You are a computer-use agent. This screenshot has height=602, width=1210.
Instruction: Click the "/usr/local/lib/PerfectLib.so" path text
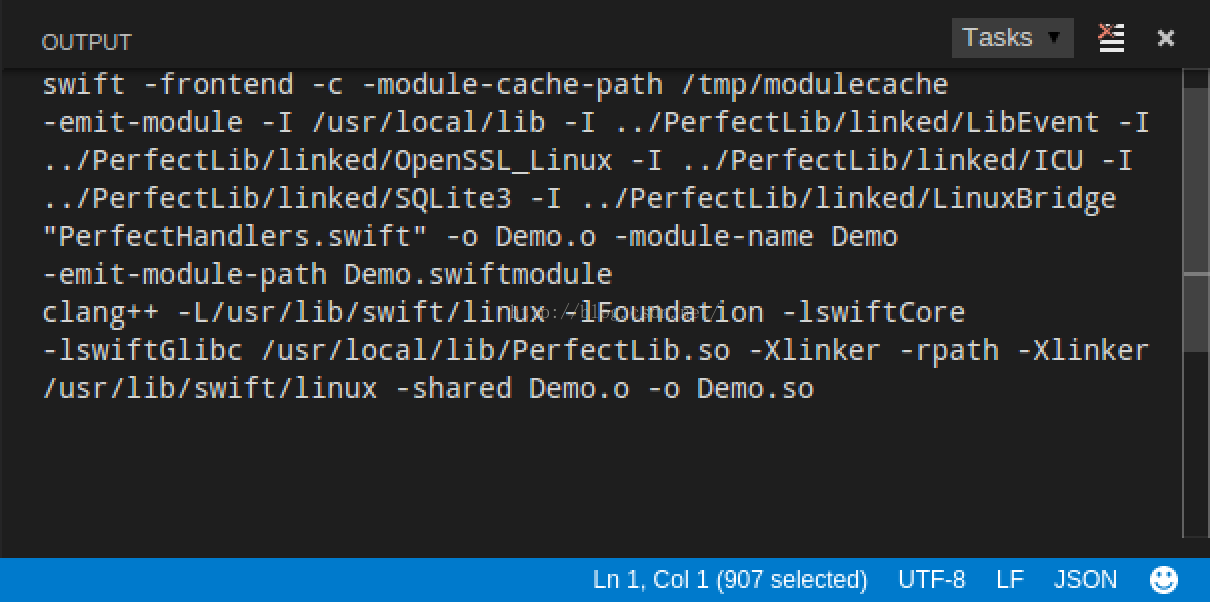(x=497, y=351)
